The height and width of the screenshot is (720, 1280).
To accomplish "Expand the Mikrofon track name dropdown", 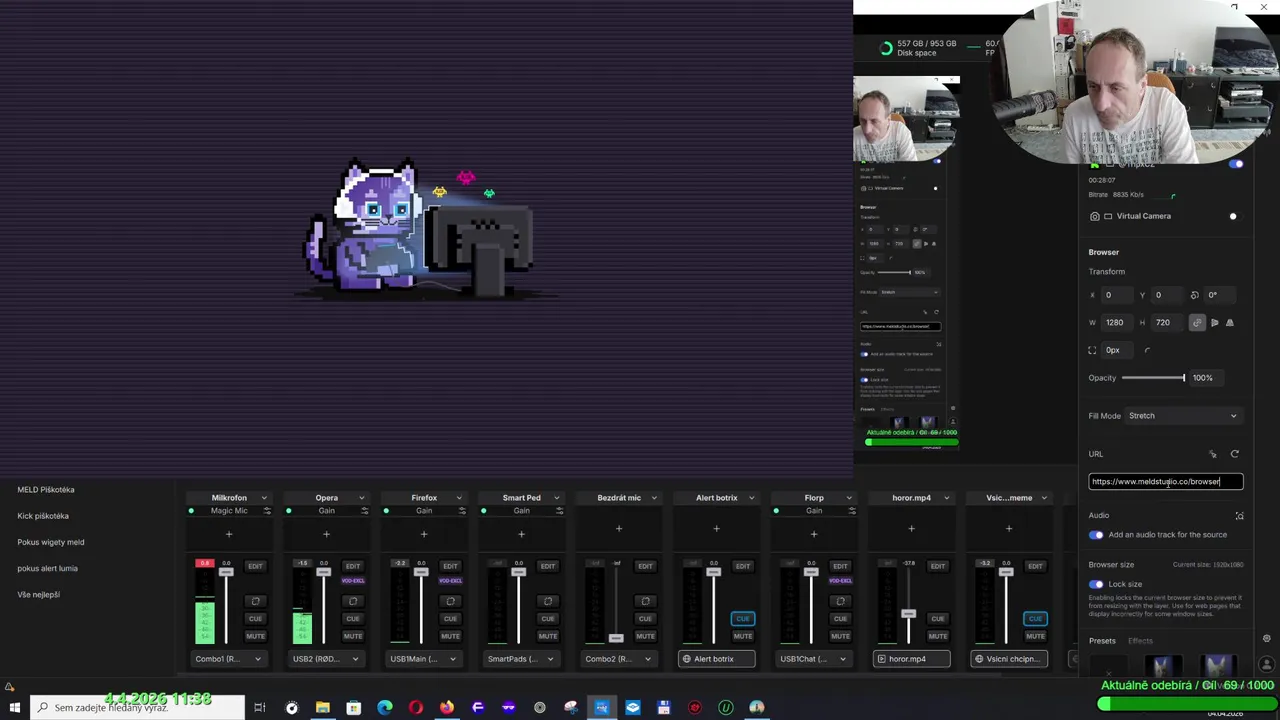I will [264, 498].
